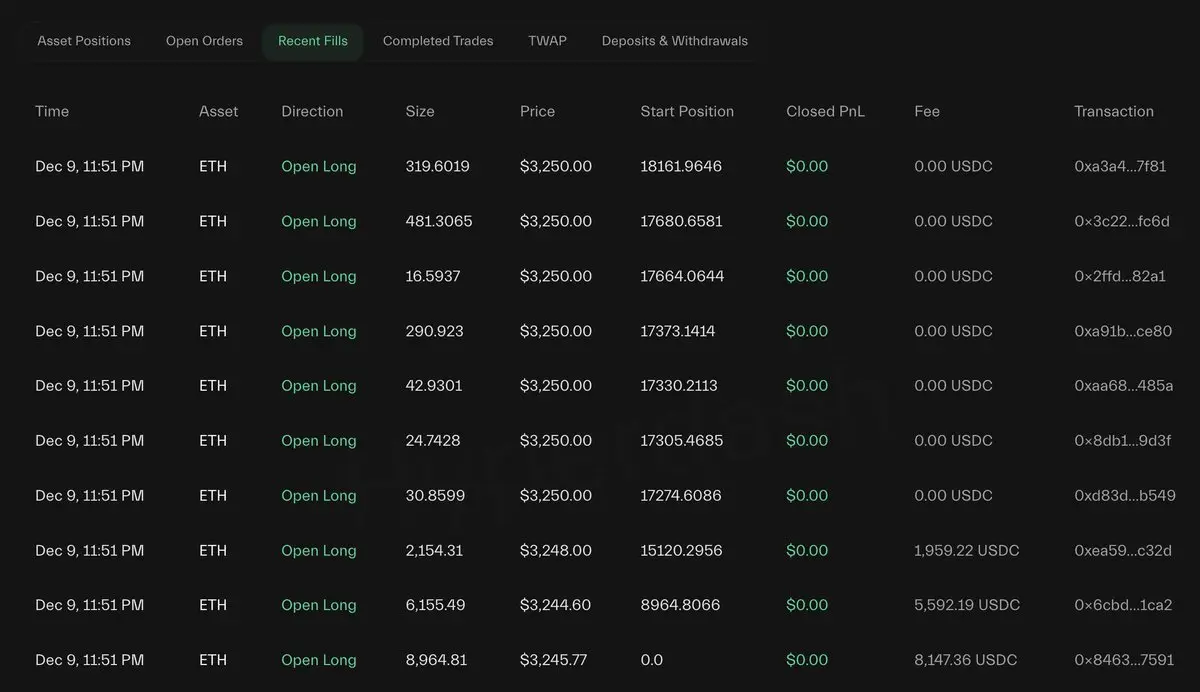Select the Recent Fills tab
Viewport: 1200px width, 692px height.
pos(313,41)
